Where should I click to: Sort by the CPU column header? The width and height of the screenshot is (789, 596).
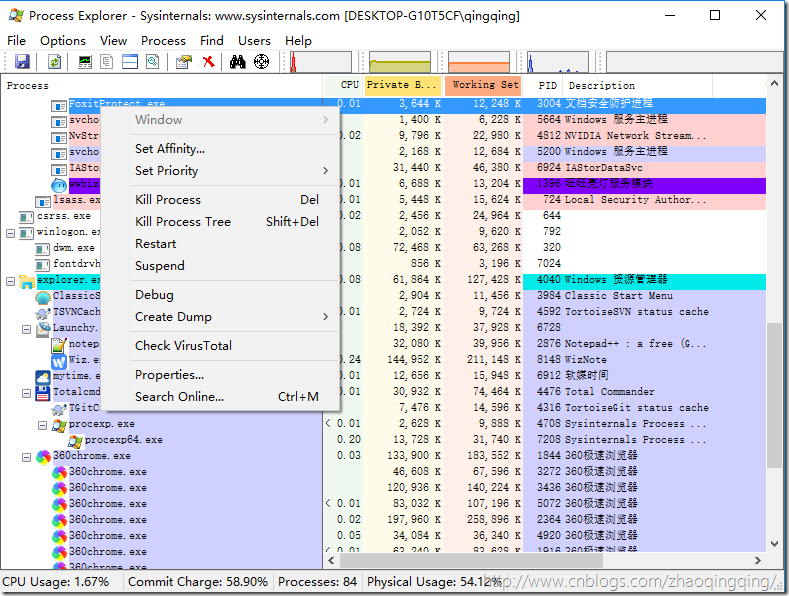click(344, 85)
